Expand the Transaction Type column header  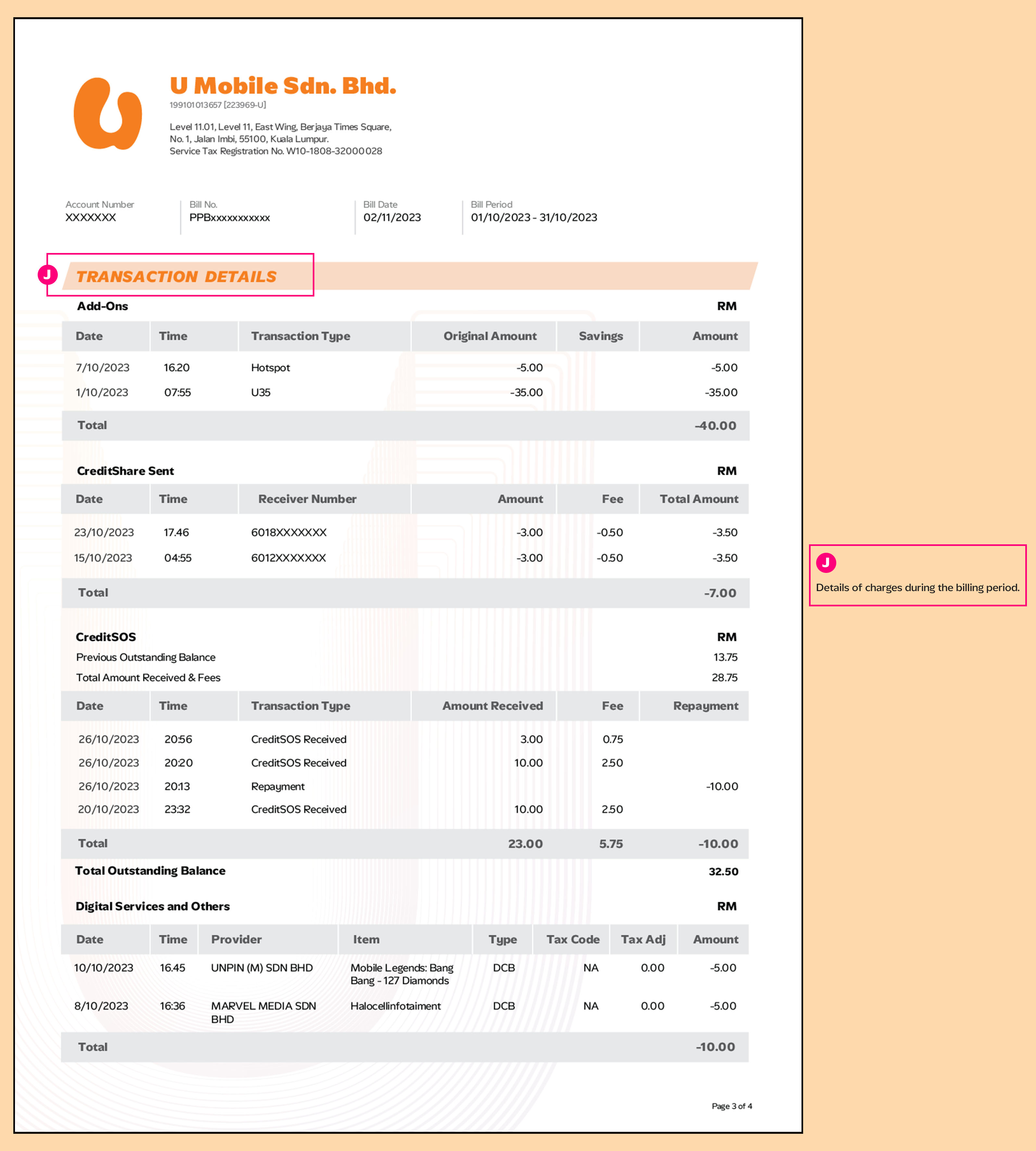pos(300,336)
